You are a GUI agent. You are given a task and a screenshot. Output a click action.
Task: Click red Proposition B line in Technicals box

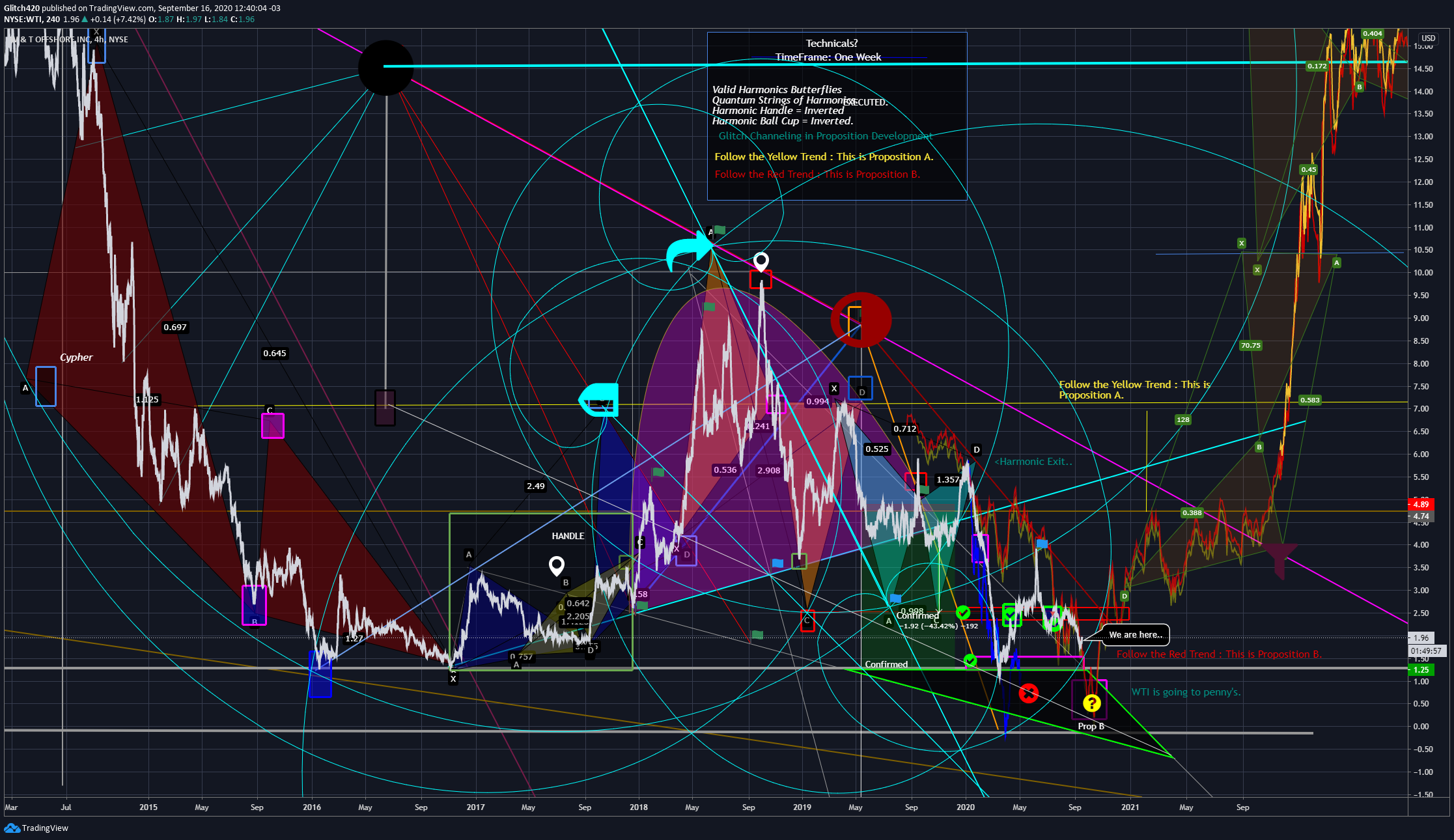[817, 175]
